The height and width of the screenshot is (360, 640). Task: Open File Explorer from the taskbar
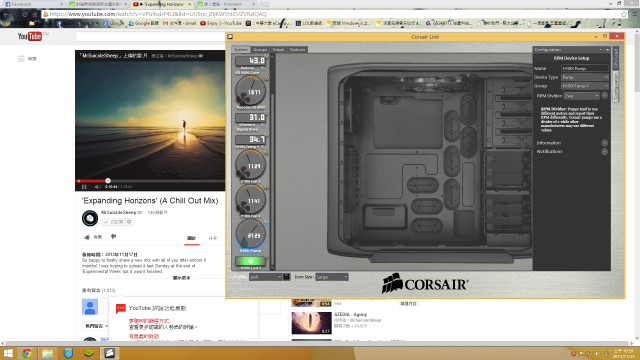tap(47, 353)
